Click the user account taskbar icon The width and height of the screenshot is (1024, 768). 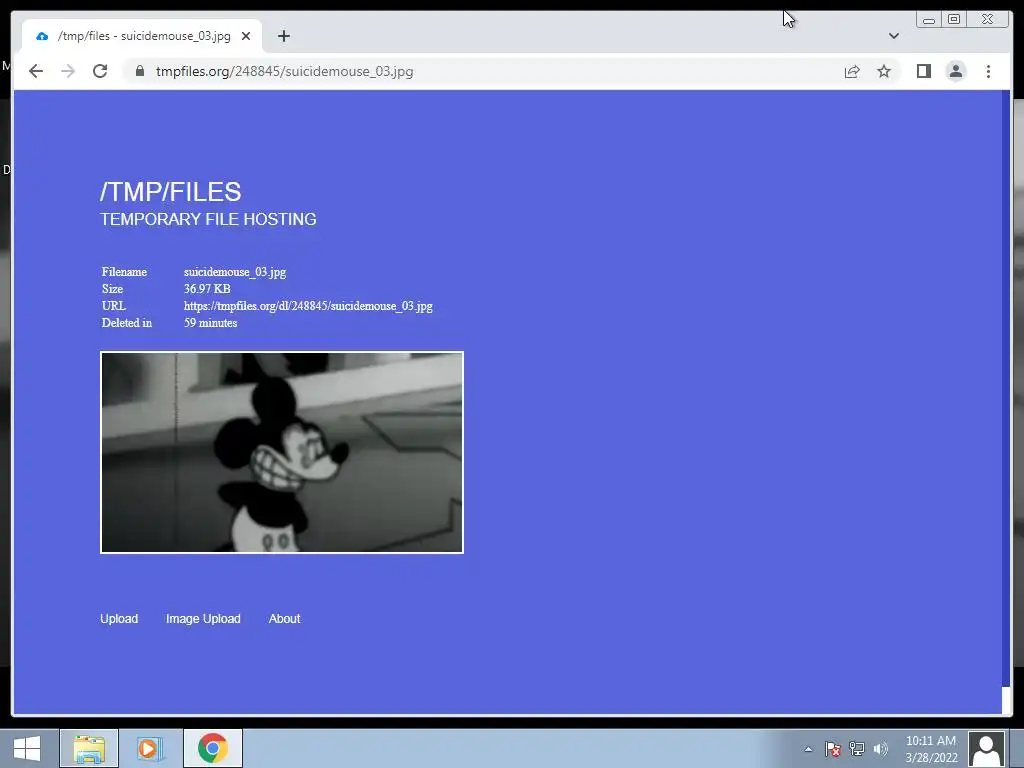coord(986,749)
